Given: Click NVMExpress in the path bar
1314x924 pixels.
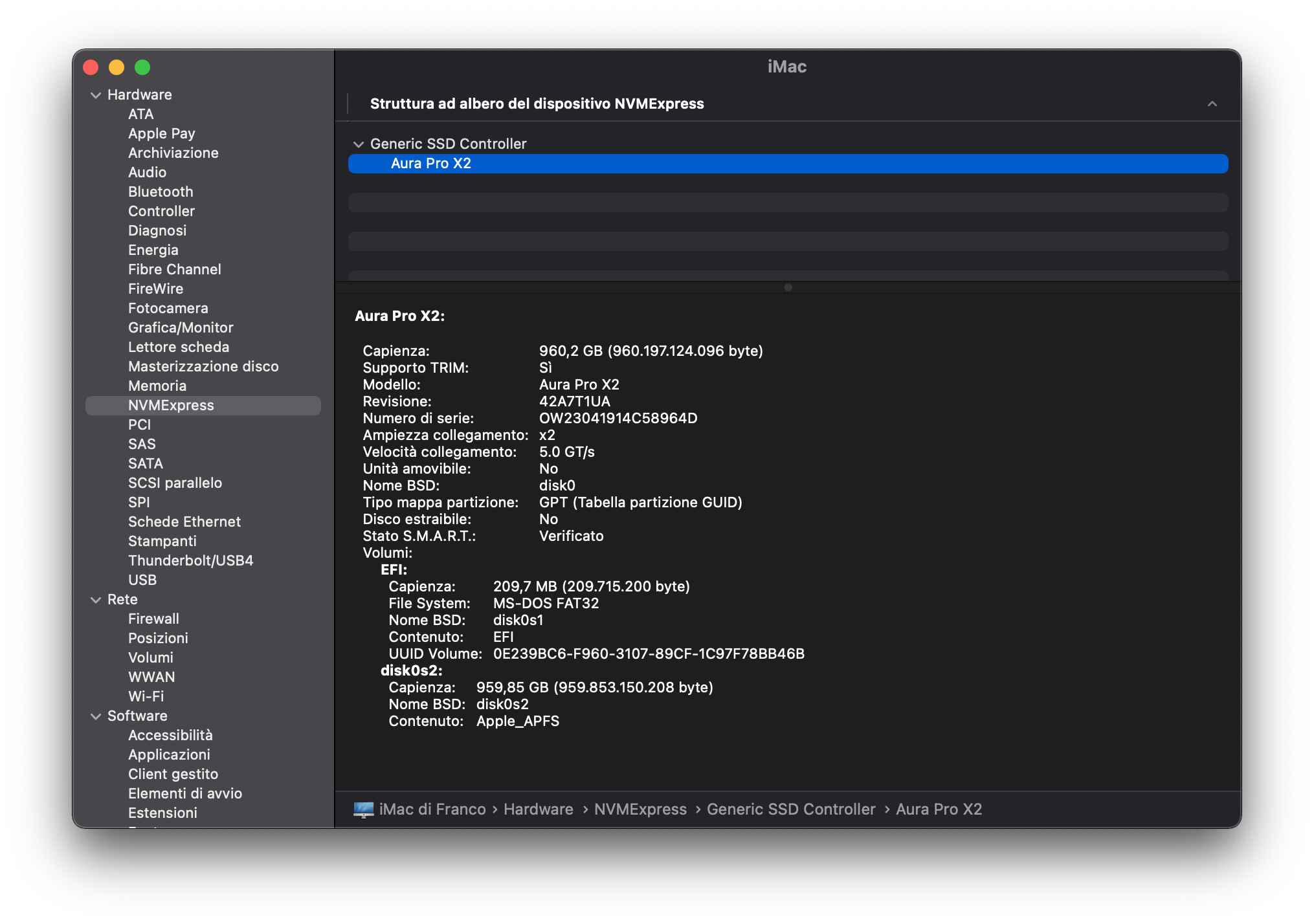Looking at the screenshot, I should coord(641,809).
